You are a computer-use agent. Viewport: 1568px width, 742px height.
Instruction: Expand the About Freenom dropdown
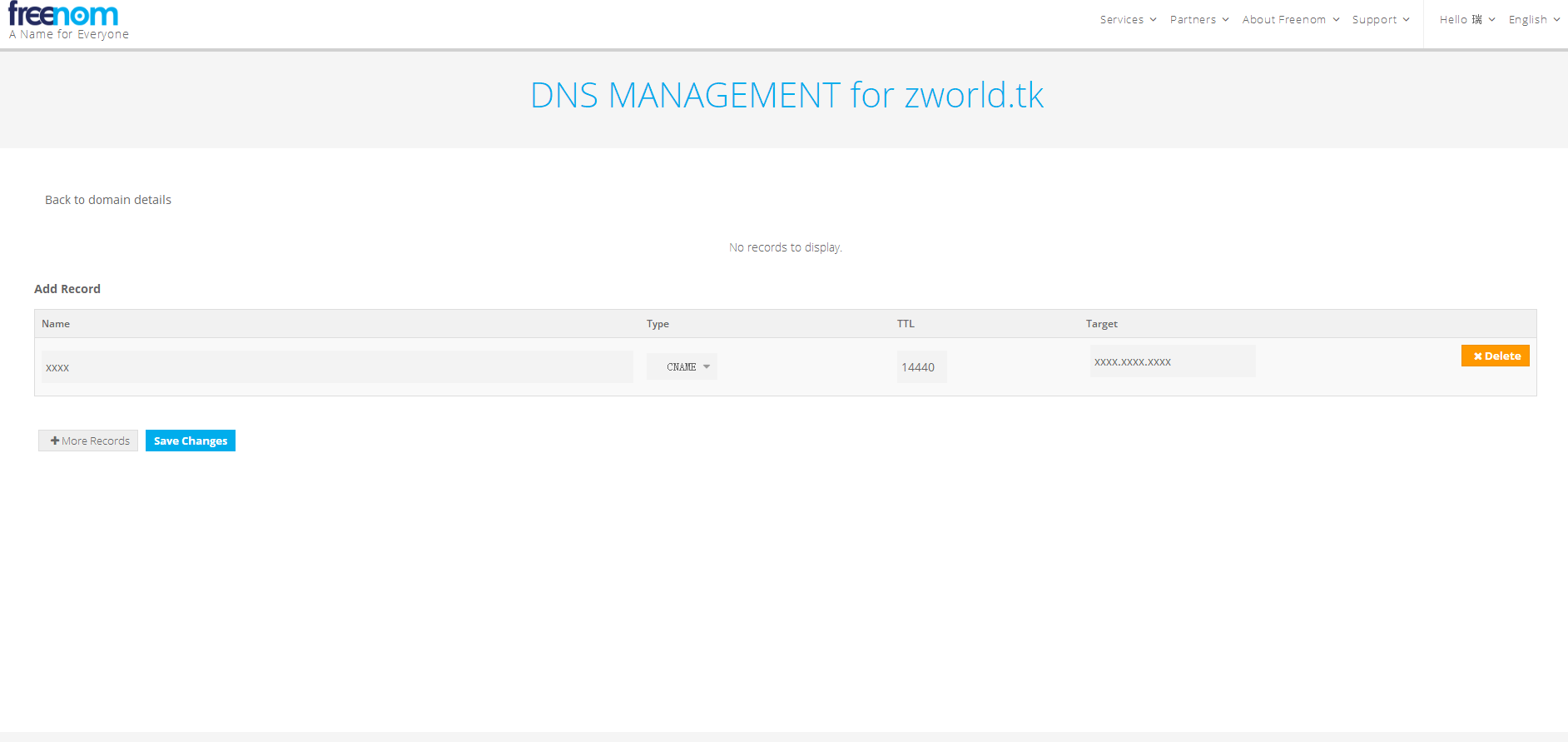1290,19
